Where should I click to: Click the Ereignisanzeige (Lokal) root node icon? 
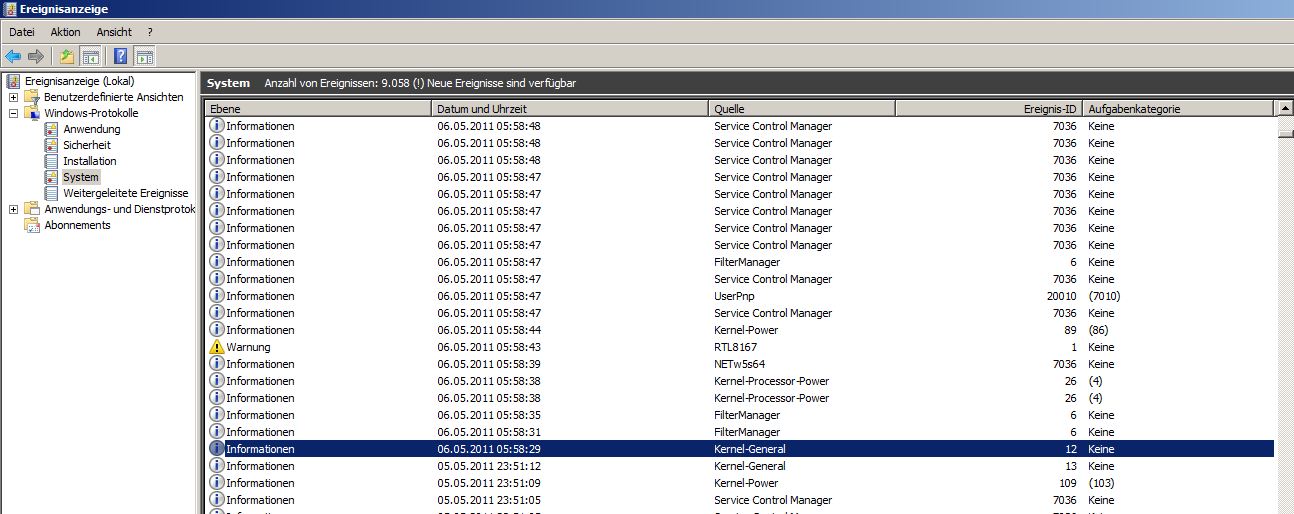(x=14, y=81)
